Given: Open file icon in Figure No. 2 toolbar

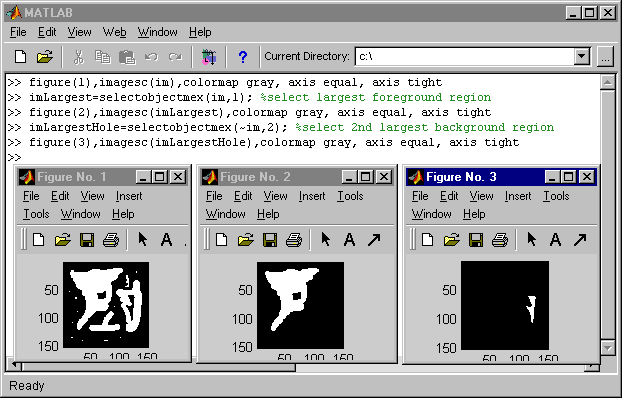Looking at the screenshot, I should (x=246, y=240).
